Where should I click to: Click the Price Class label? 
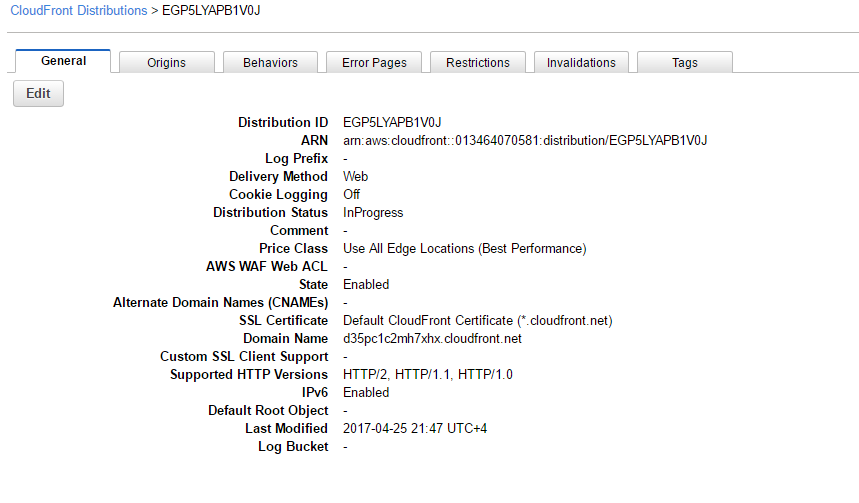(x=294, y=249)
